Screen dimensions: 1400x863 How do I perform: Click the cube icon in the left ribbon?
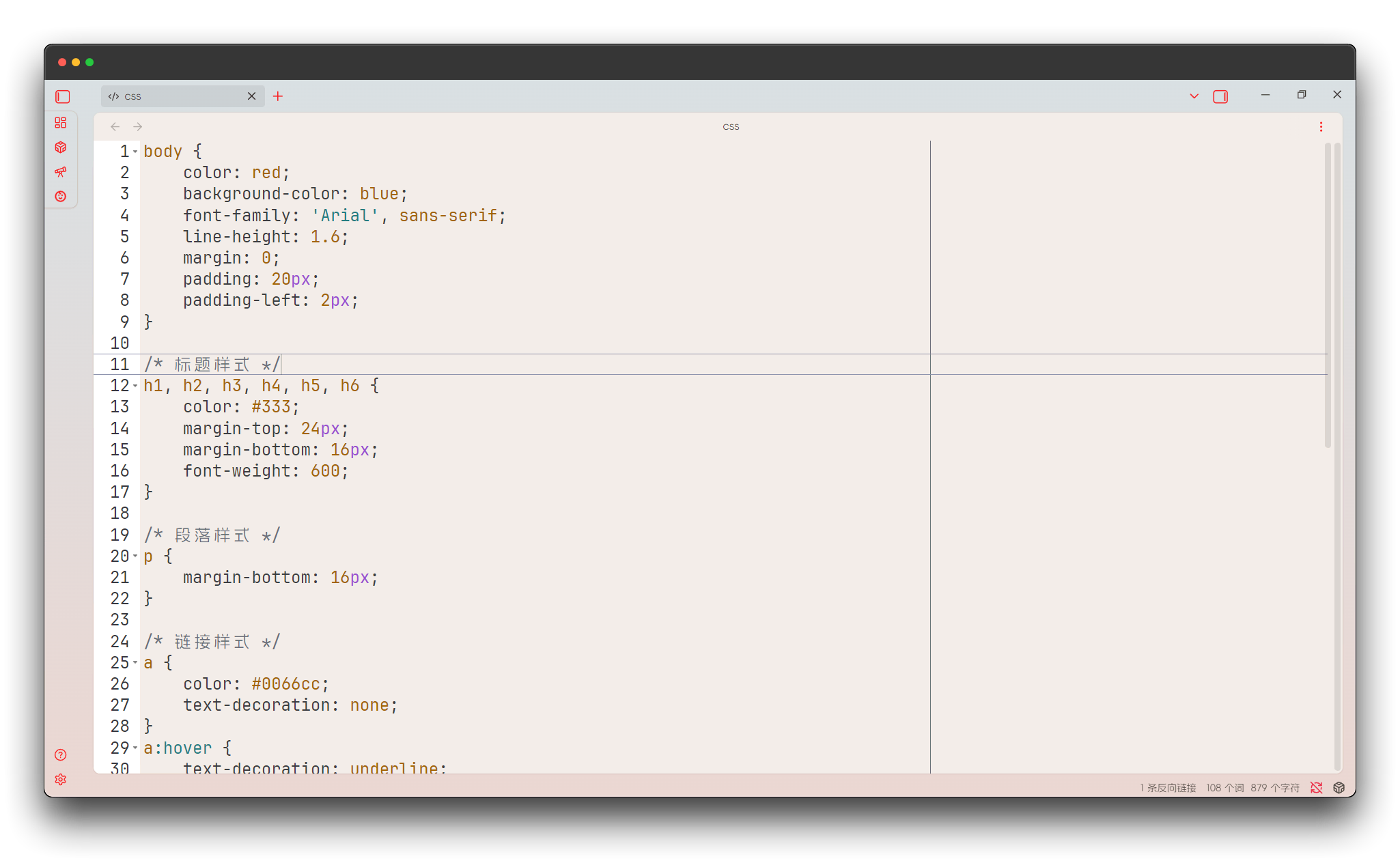pyautogui.click(x=61, y=147)
